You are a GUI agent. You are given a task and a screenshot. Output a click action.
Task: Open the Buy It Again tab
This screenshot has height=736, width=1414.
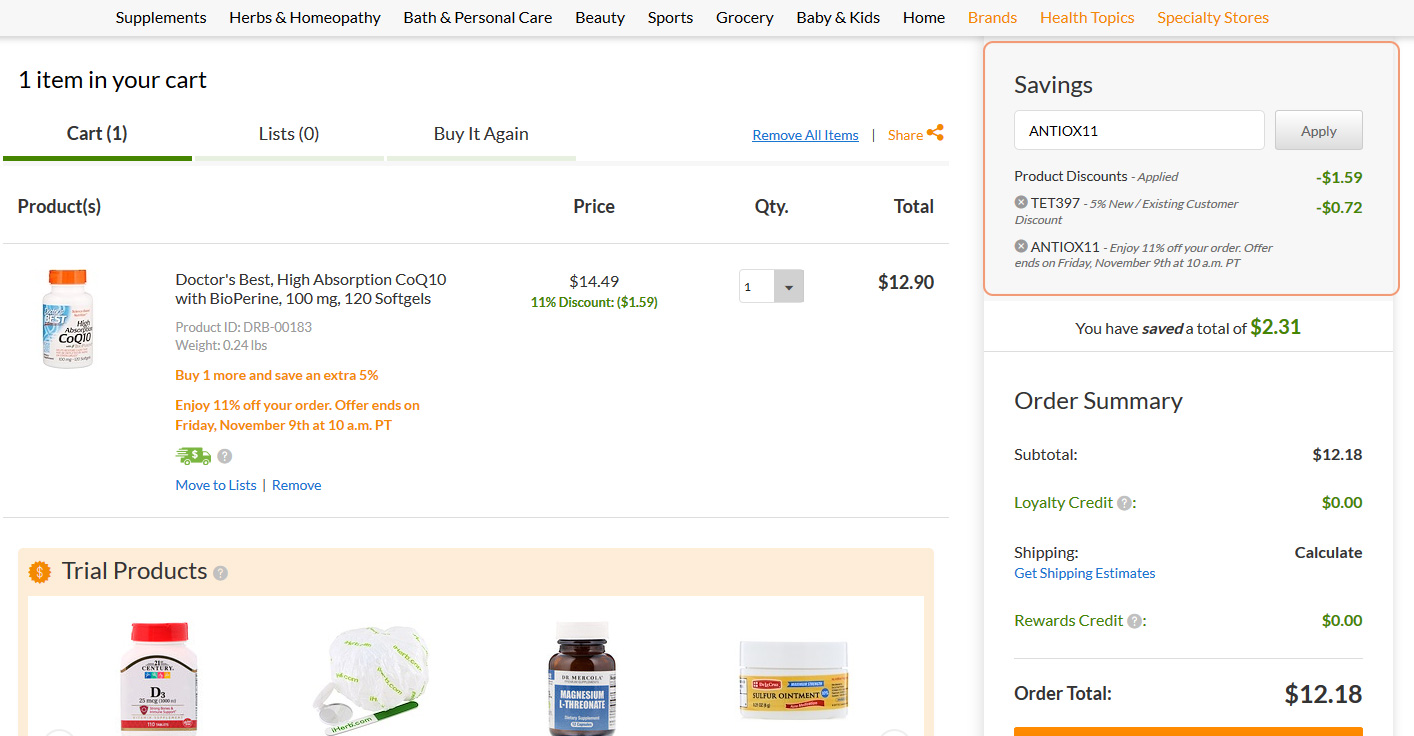481,134
